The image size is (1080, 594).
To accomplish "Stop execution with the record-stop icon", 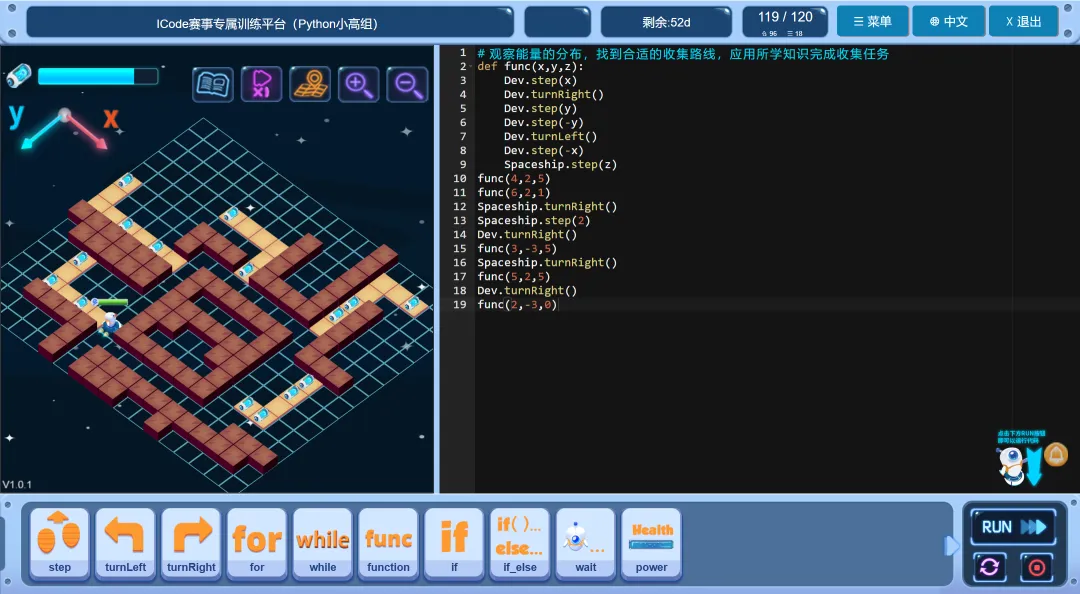I will (x=1036, y=567).
